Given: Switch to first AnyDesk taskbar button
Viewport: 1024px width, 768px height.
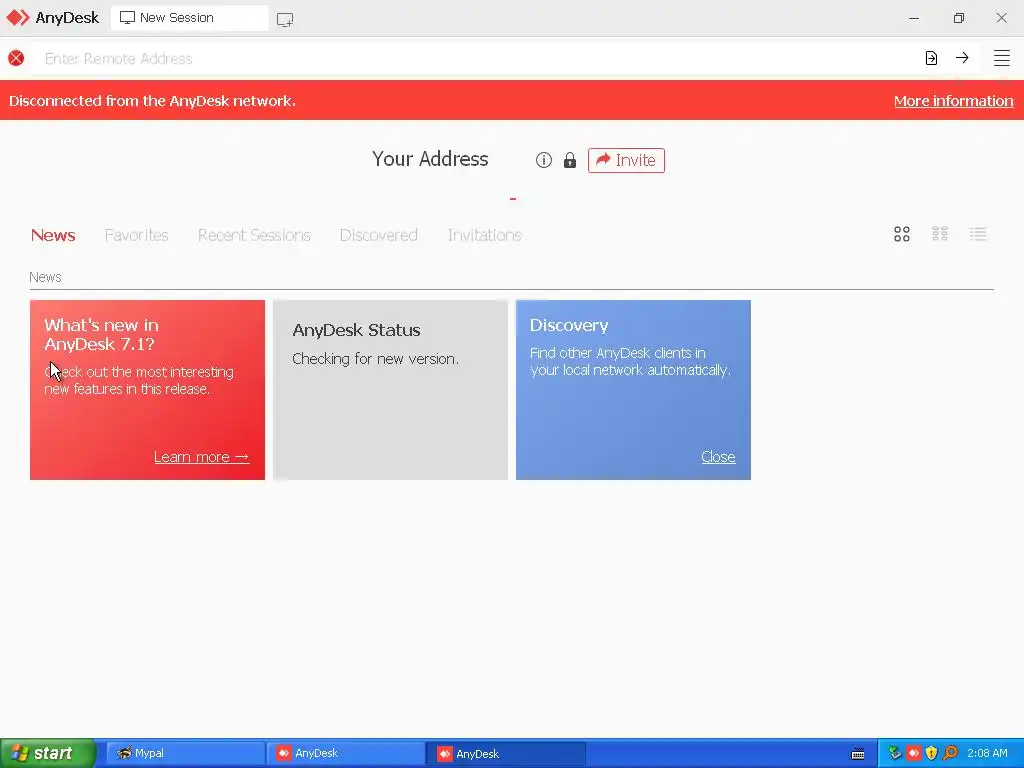Looking at the screenshot, I should pos(346,753).
